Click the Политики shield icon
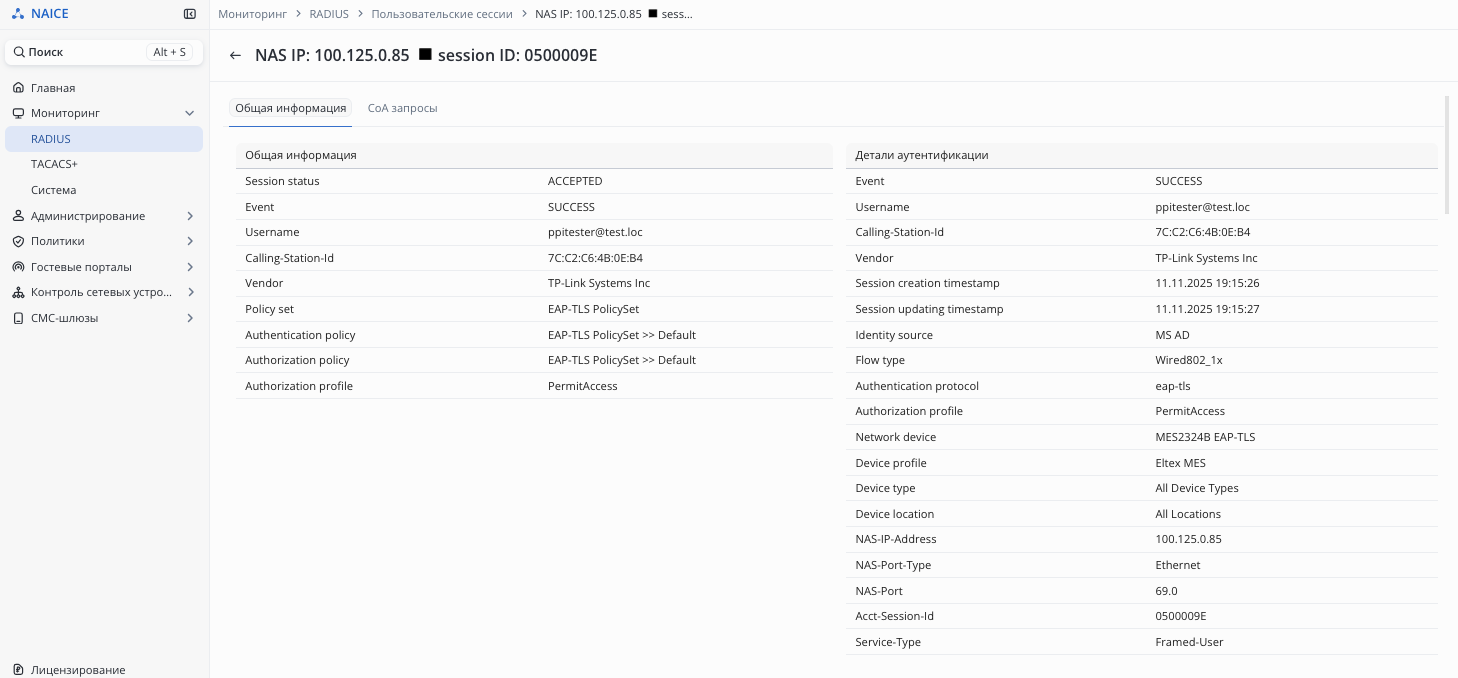 [x=18, y=241]
